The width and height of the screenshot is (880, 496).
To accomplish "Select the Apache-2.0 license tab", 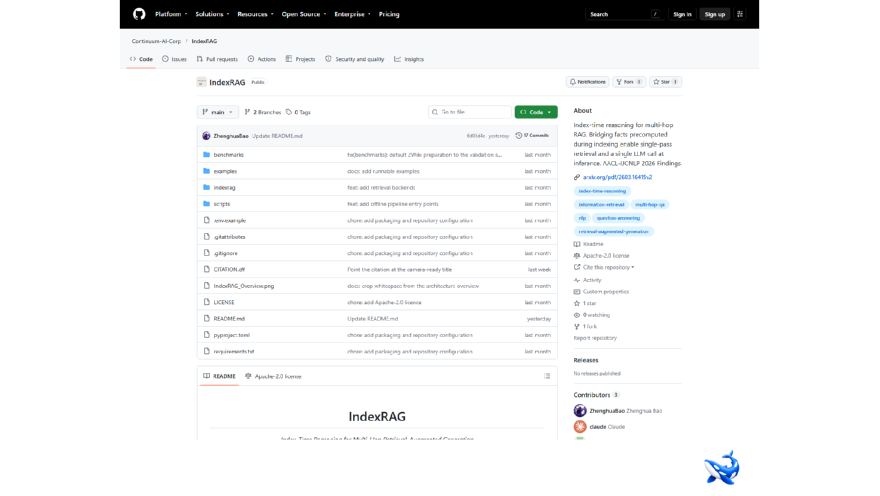I will click(273, 376).
